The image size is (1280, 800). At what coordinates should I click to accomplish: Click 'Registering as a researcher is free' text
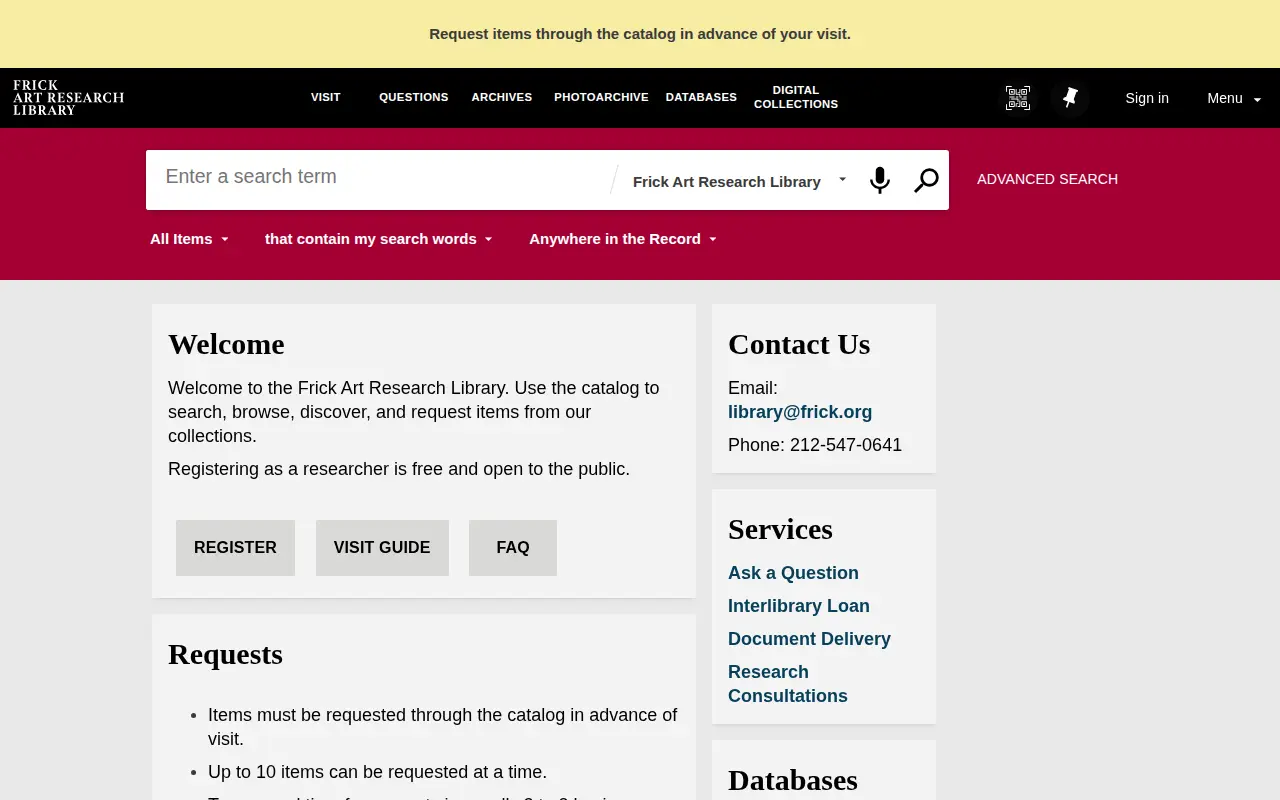pyautogui.click(x=399, y=469)
